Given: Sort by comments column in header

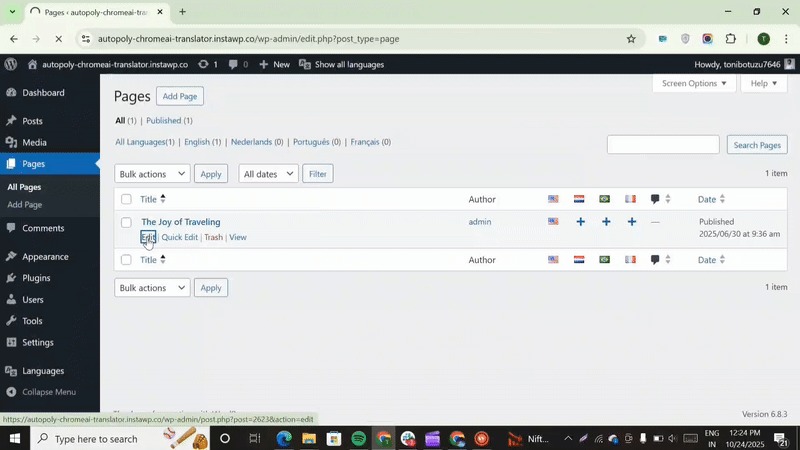Looking at the screenshot, I should [x=660, y=199].
